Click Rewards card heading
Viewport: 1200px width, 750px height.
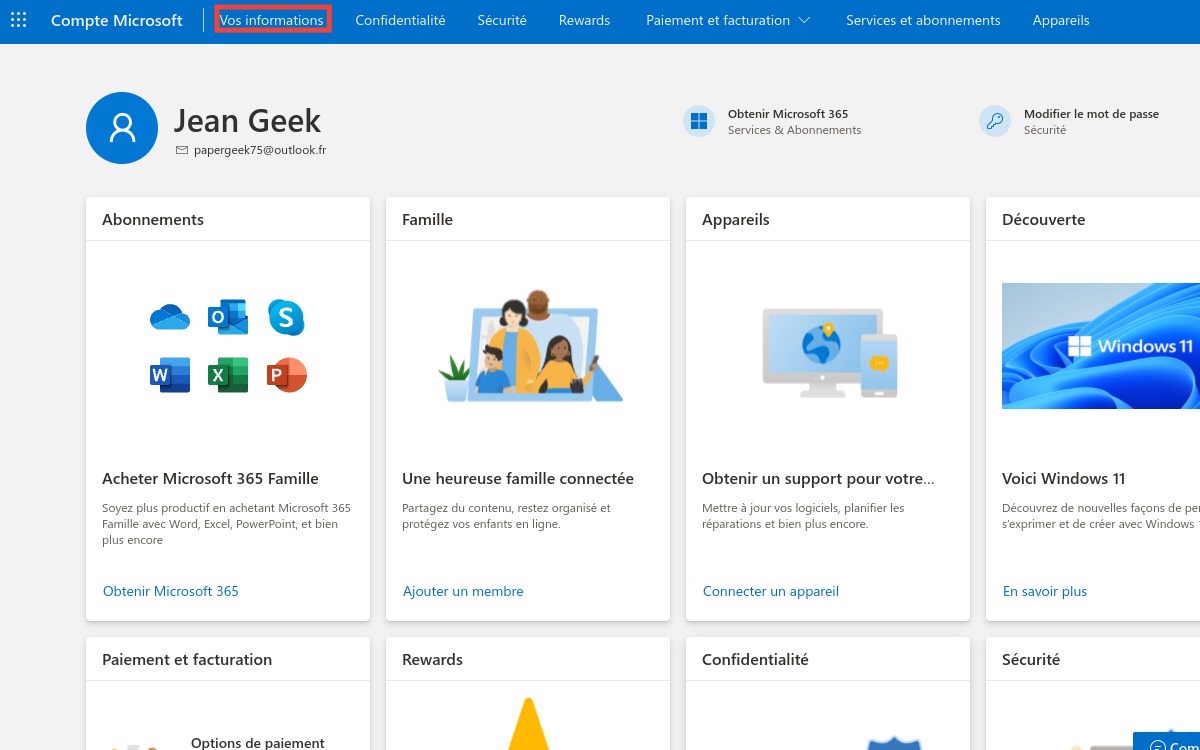point(432,659)
